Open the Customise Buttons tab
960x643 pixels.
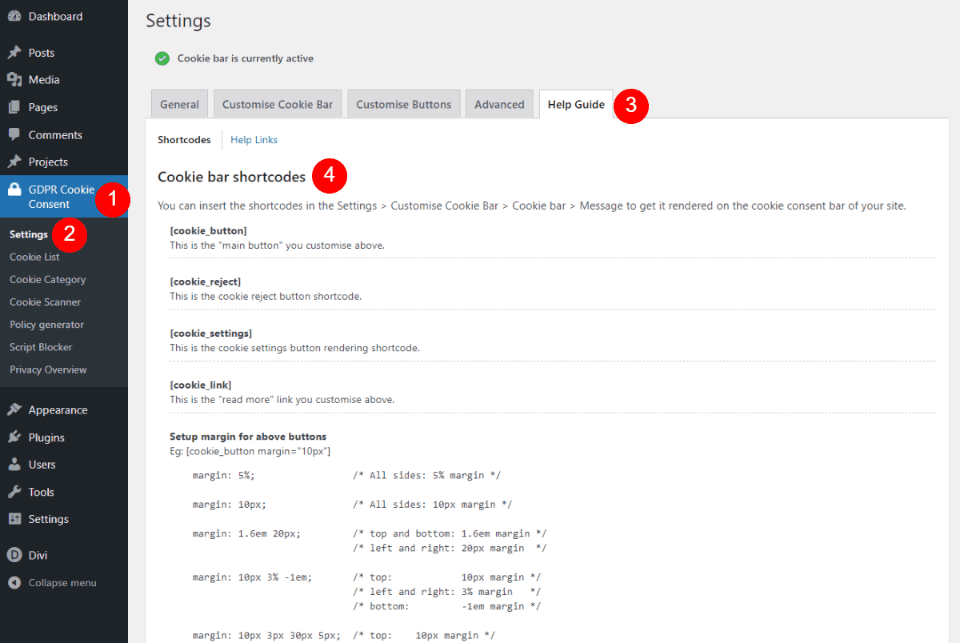tap(403, 104)
